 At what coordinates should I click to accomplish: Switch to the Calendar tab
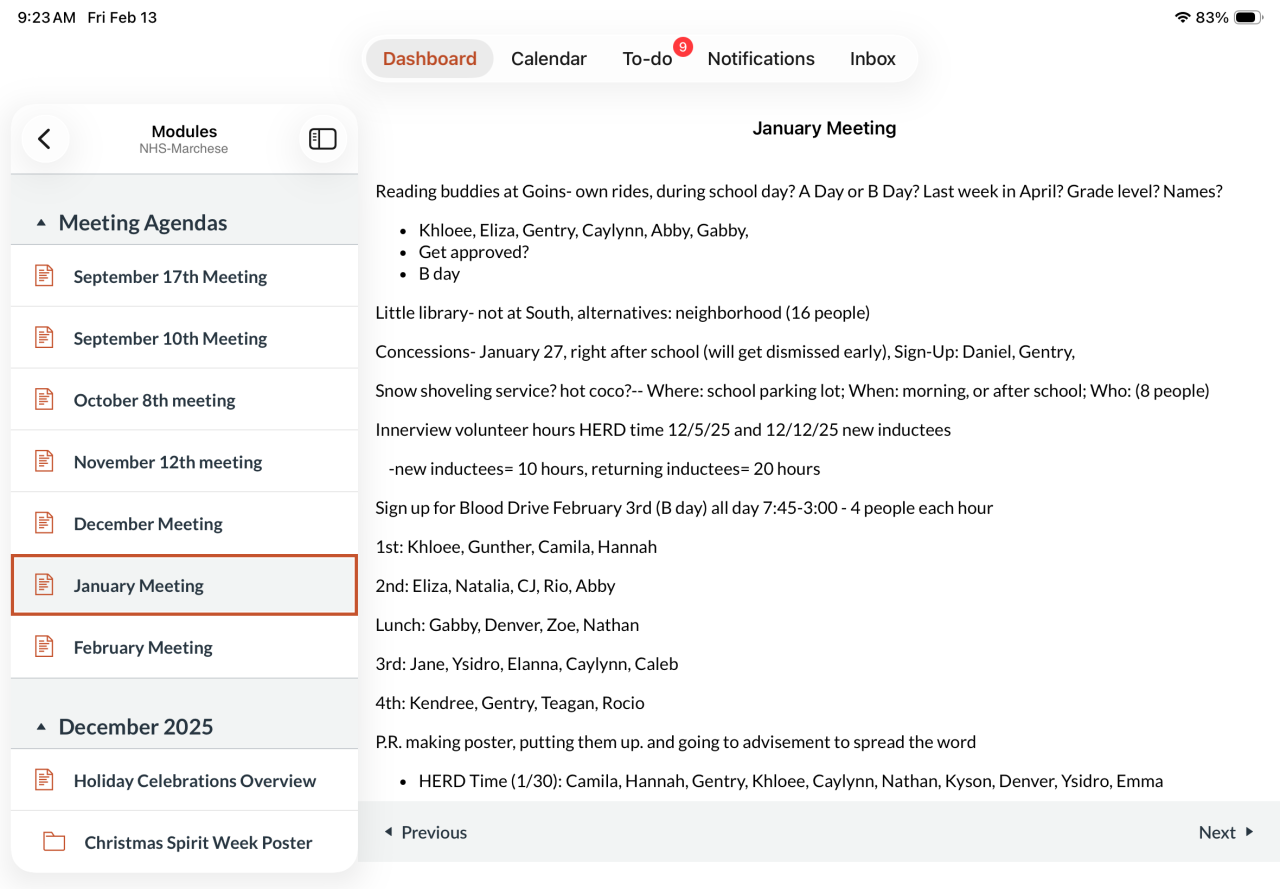point(548,59)
